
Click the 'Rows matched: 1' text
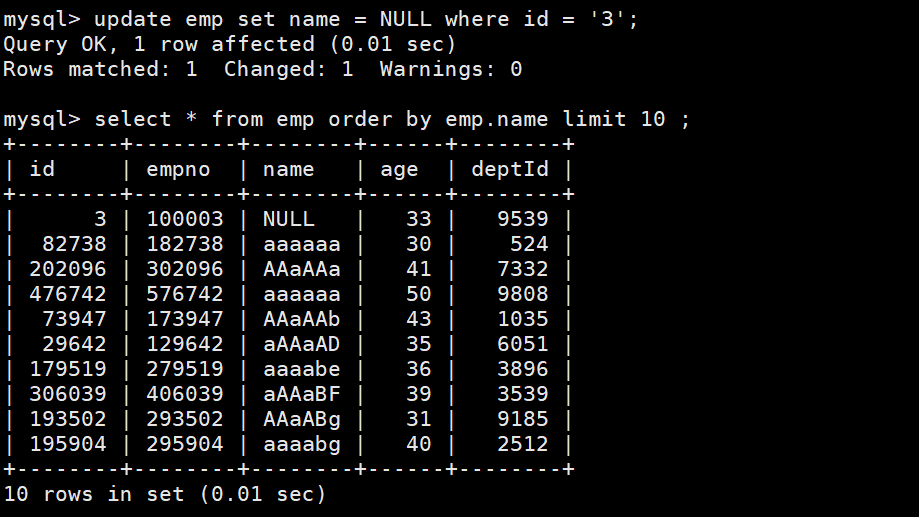100,69
